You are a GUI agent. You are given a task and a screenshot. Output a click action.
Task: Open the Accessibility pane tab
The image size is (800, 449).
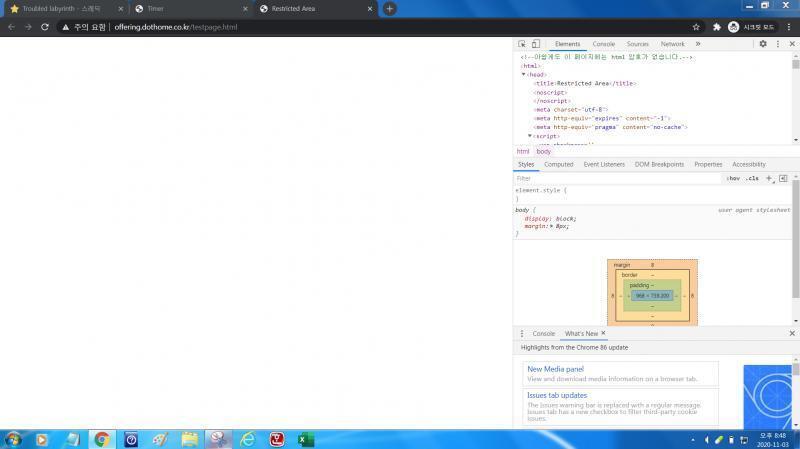coord(748,164)
